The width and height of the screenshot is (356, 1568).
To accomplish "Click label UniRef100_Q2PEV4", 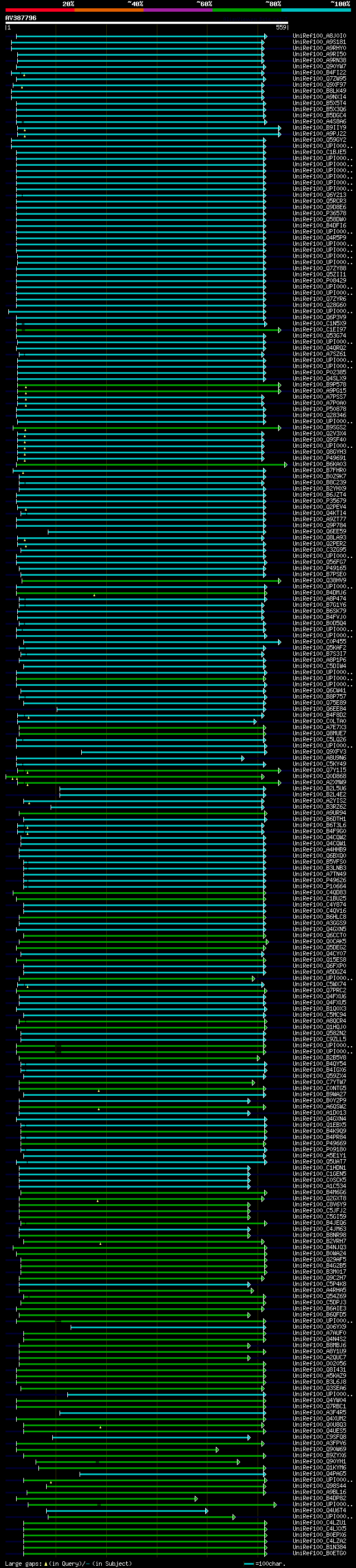I will tap(319, 506).
